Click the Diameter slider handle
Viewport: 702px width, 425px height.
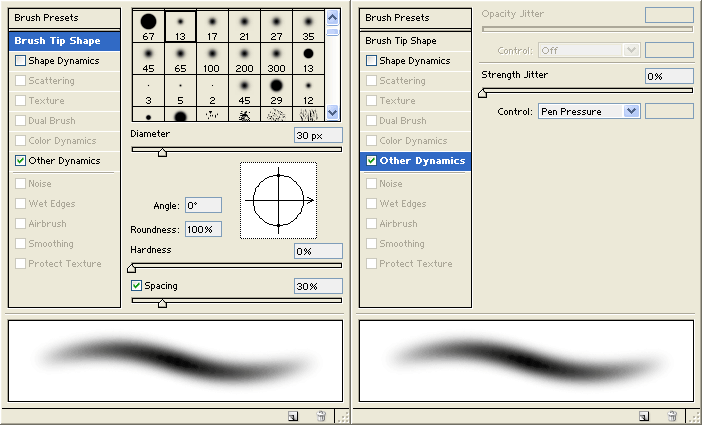pos(163,152)
